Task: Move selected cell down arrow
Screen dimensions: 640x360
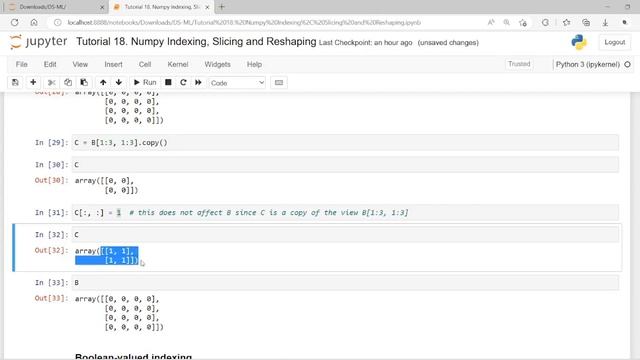Action: coord(119,82)
